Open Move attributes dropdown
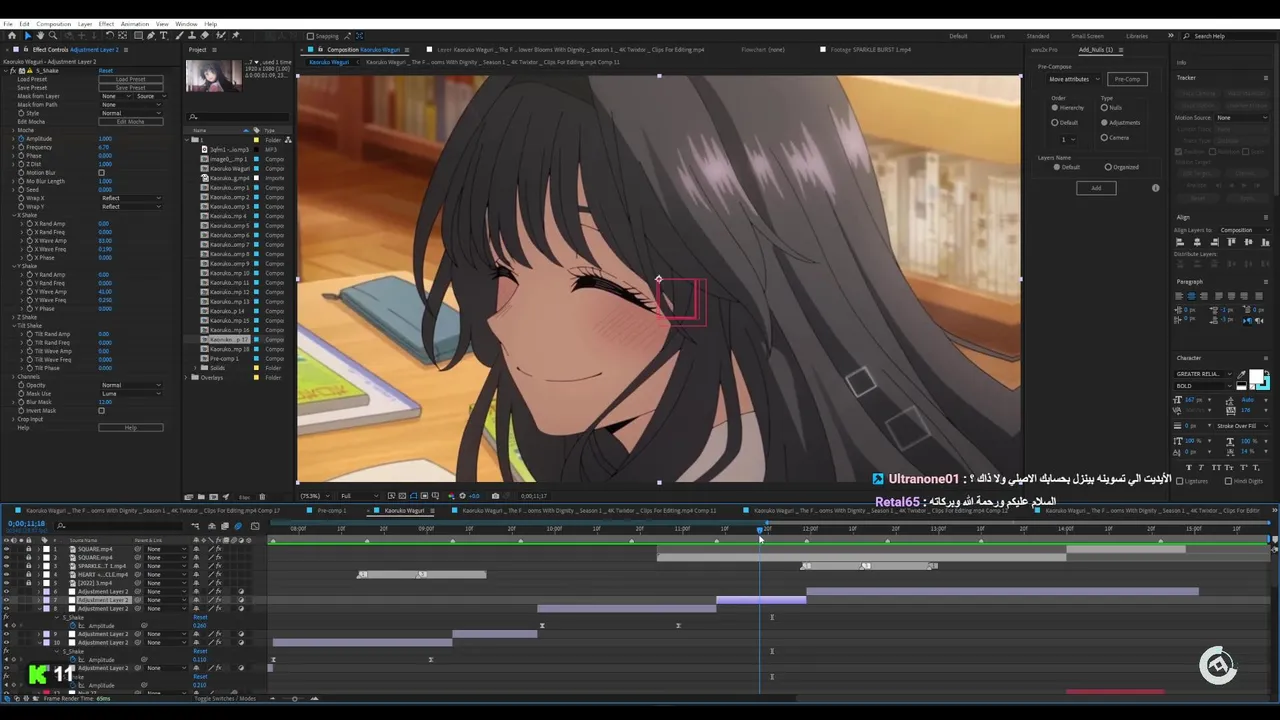The width and height of the screenshot is (1280, 720). point(1074,79)
